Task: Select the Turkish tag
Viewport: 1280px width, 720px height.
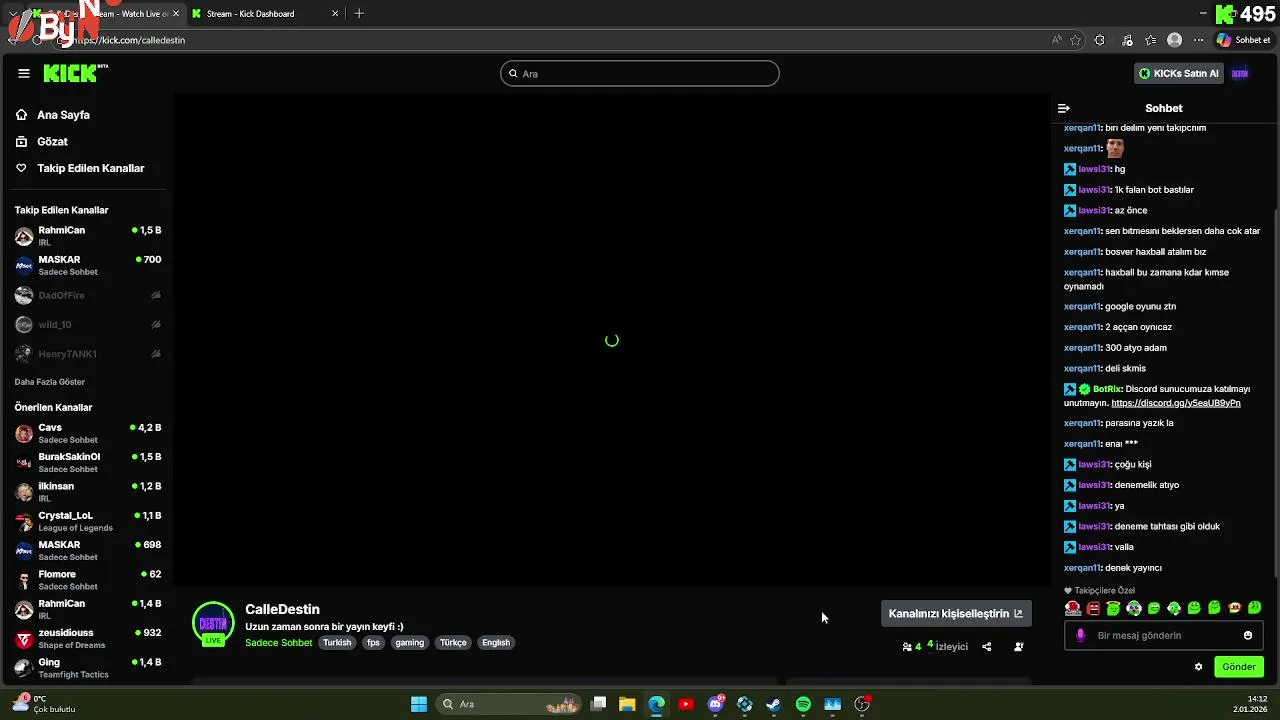Action: click(337, 643)
